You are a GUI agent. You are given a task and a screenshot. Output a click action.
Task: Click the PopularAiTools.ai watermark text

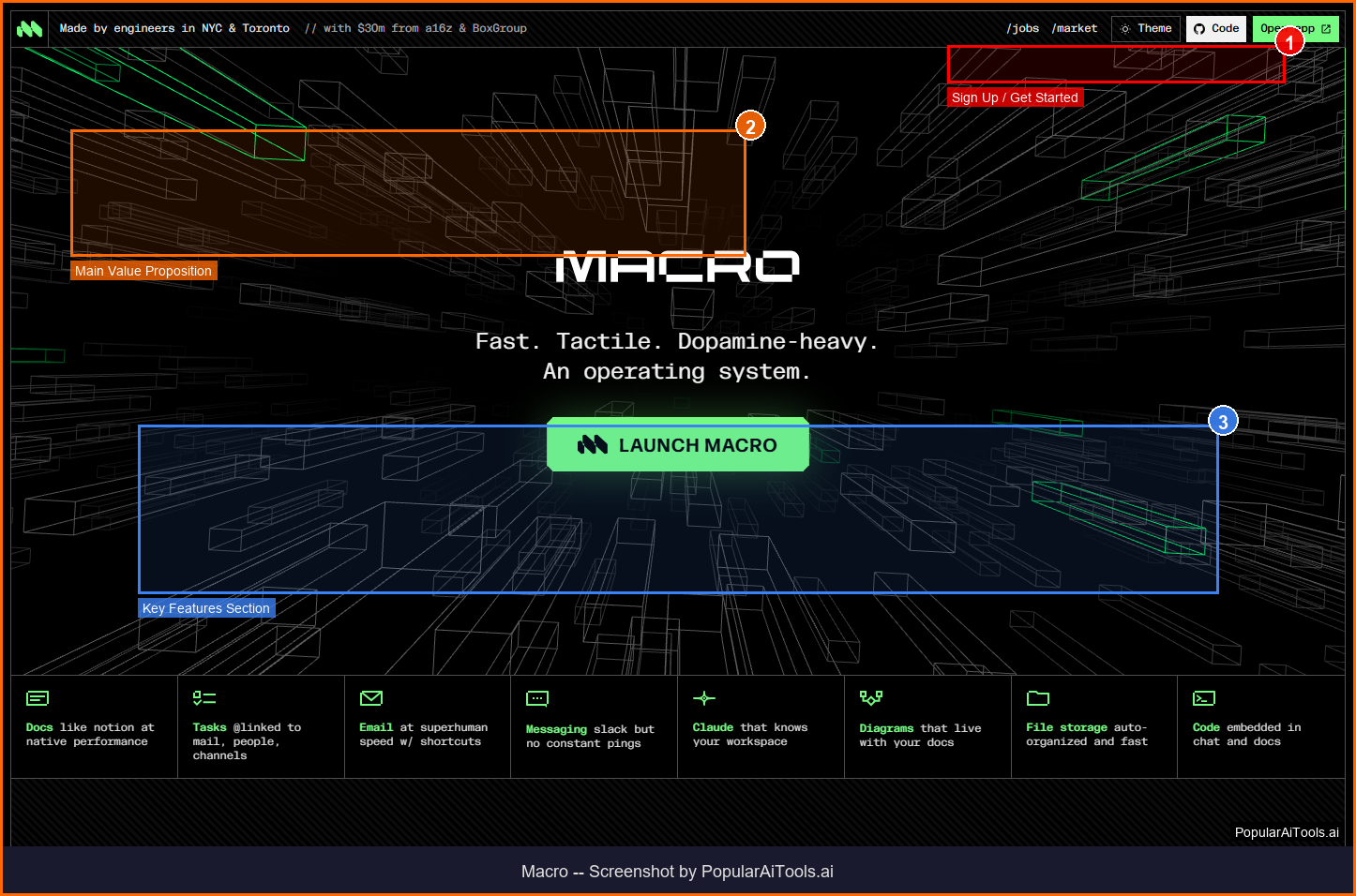tap(1286, 832)
